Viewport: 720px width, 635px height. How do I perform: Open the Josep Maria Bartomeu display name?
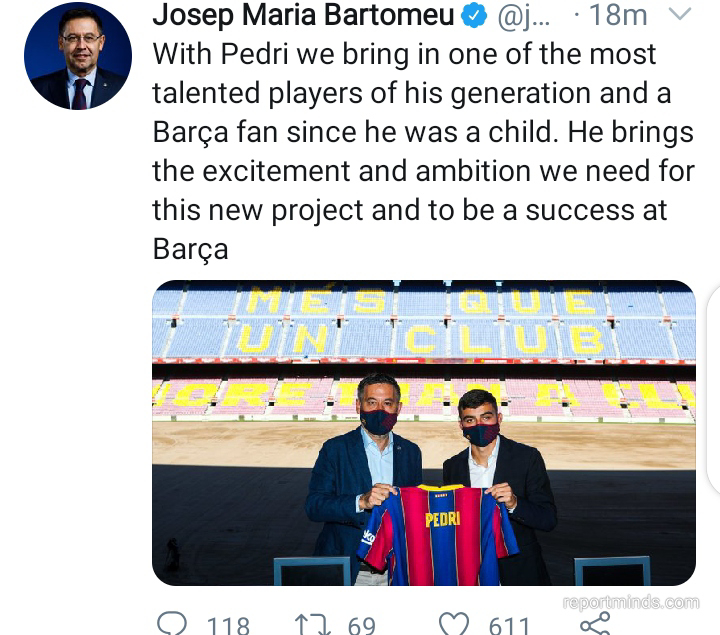(x=303, y=16)
